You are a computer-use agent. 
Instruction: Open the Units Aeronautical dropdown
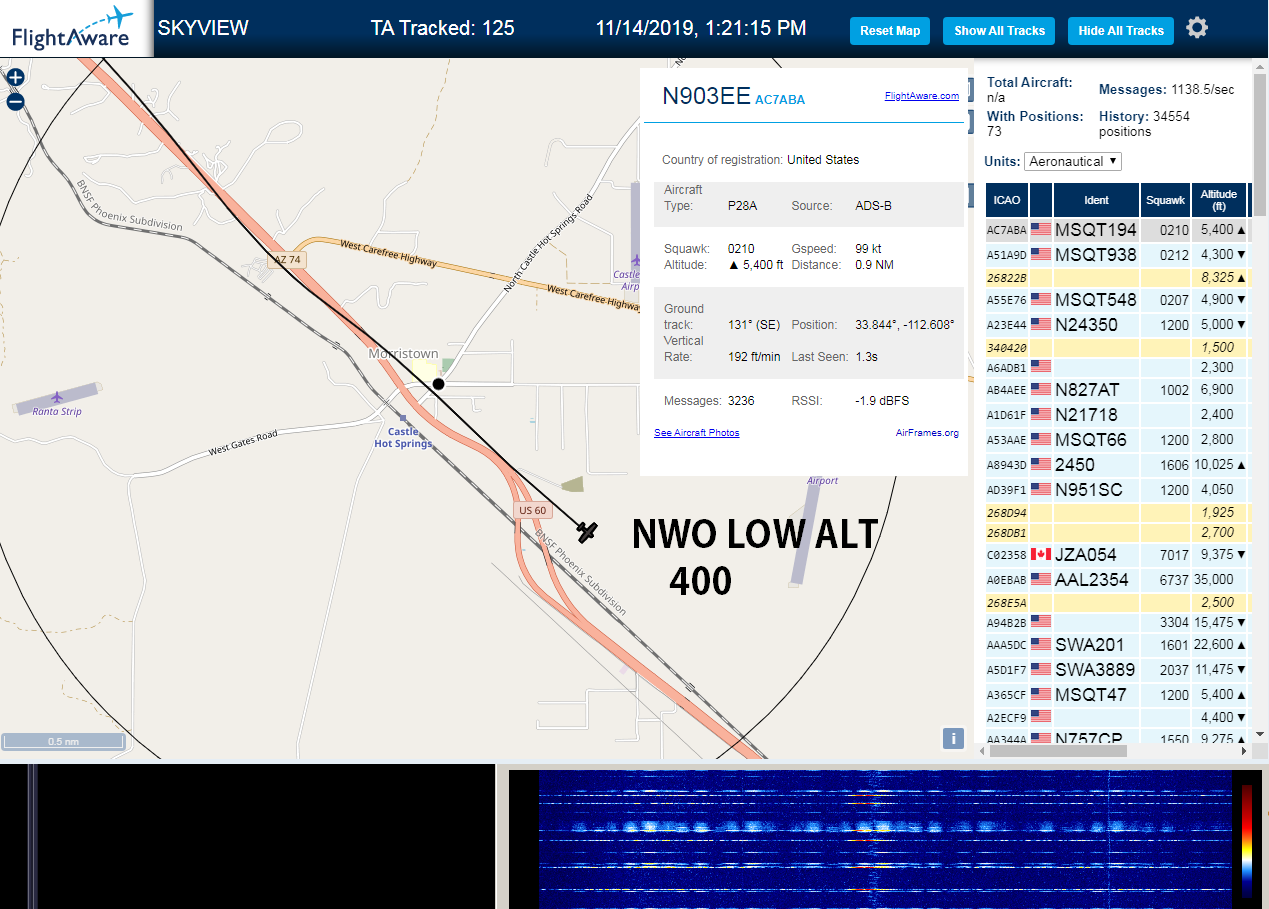[1073, 161]
